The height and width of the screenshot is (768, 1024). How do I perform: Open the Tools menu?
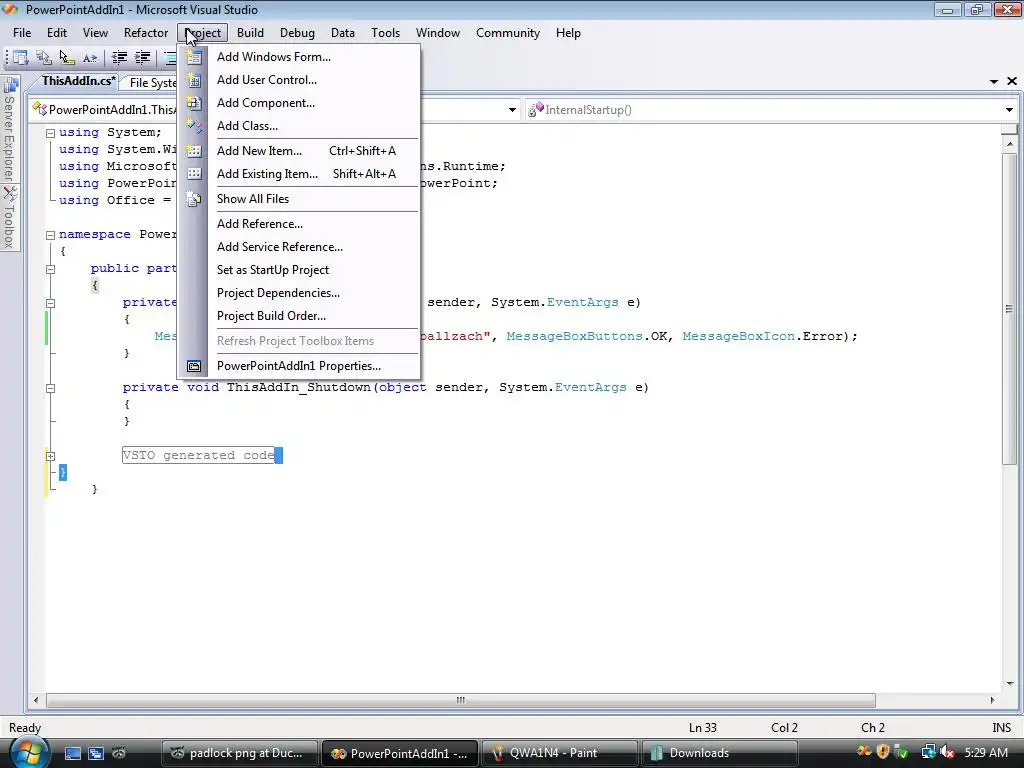click(x=385, y=33)
